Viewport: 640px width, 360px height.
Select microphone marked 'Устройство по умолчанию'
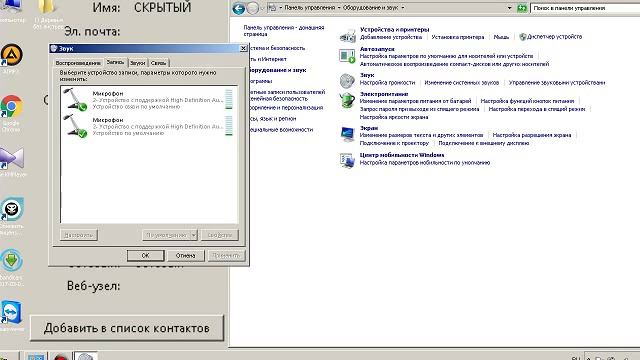148,126
